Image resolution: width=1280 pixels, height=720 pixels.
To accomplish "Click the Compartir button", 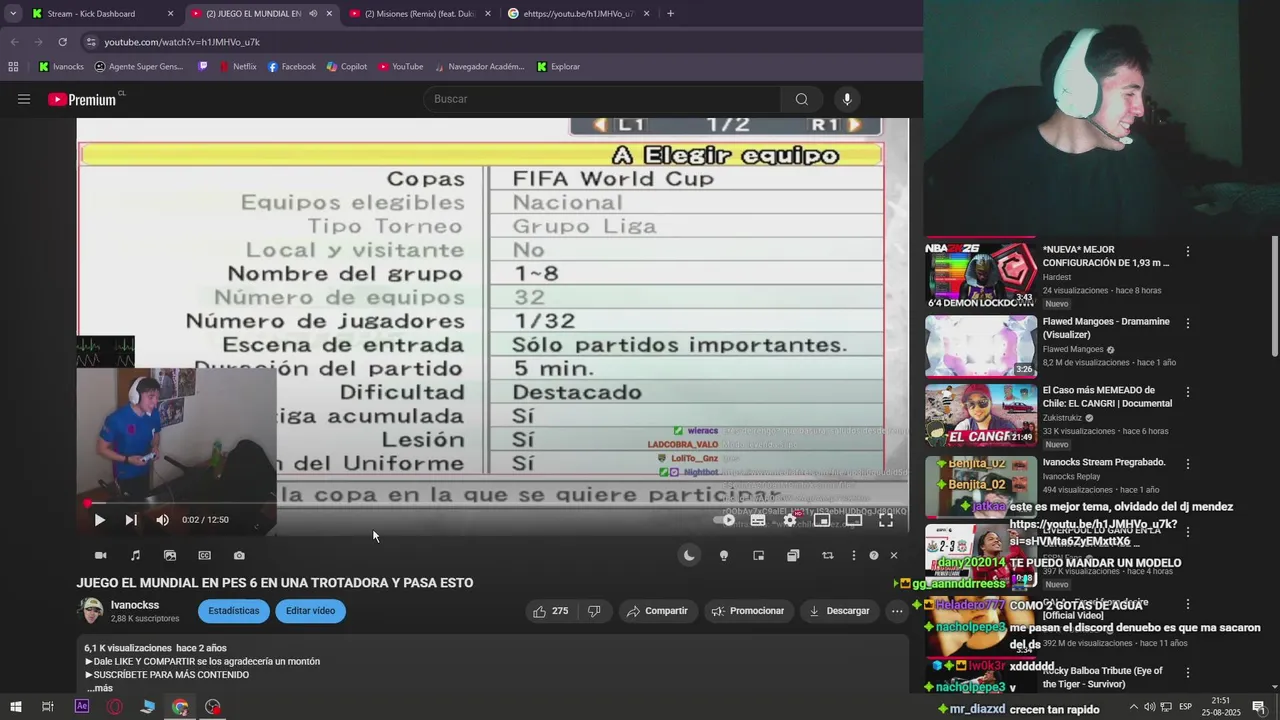I will 657,611.
